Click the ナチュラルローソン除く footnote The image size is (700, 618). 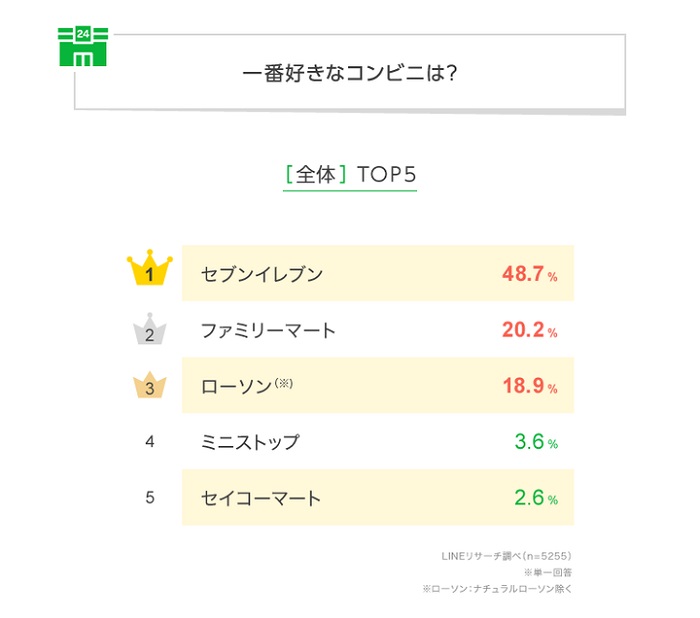pyautogui.click(x=498, y=589)
